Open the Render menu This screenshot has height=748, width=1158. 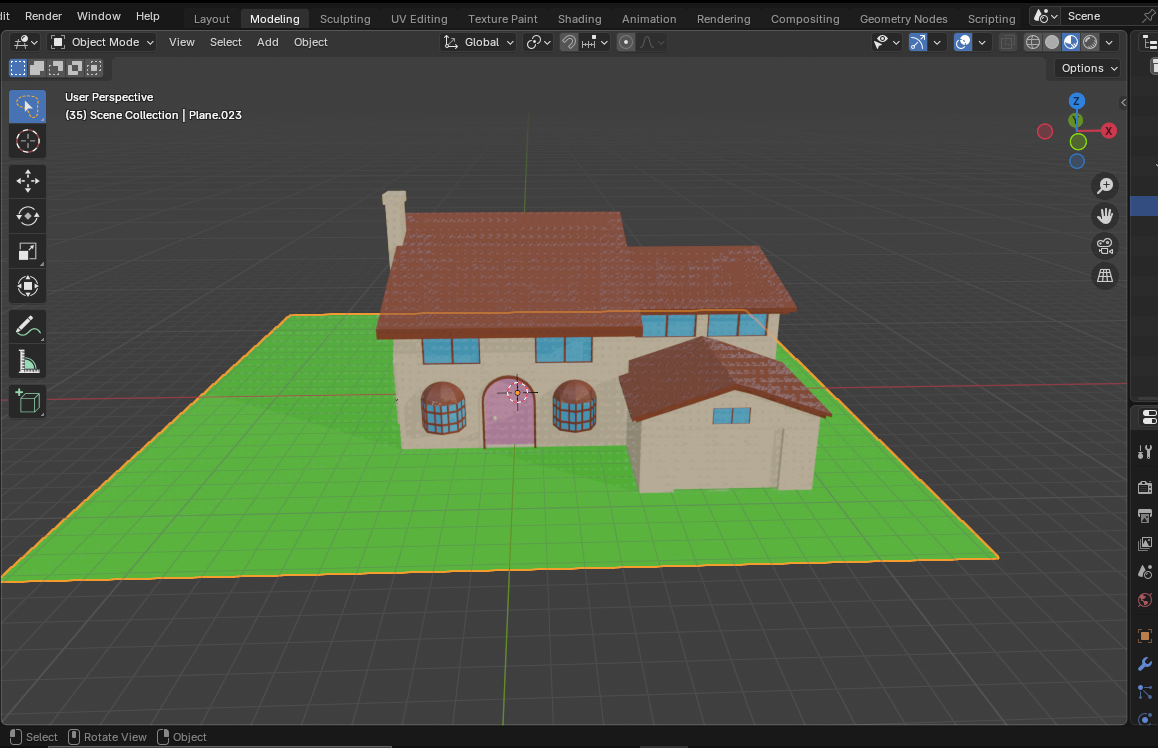44,16
